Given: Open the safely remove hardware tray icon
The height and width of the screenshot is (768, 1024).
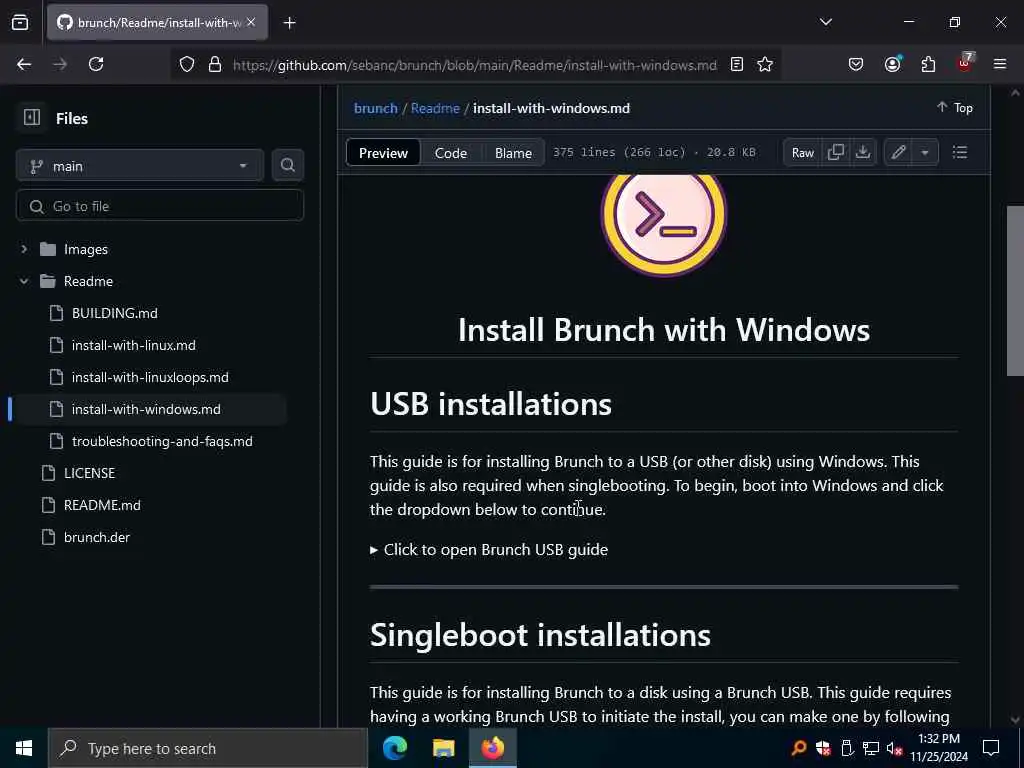Looking at the screenshot, I should (847, 748).
